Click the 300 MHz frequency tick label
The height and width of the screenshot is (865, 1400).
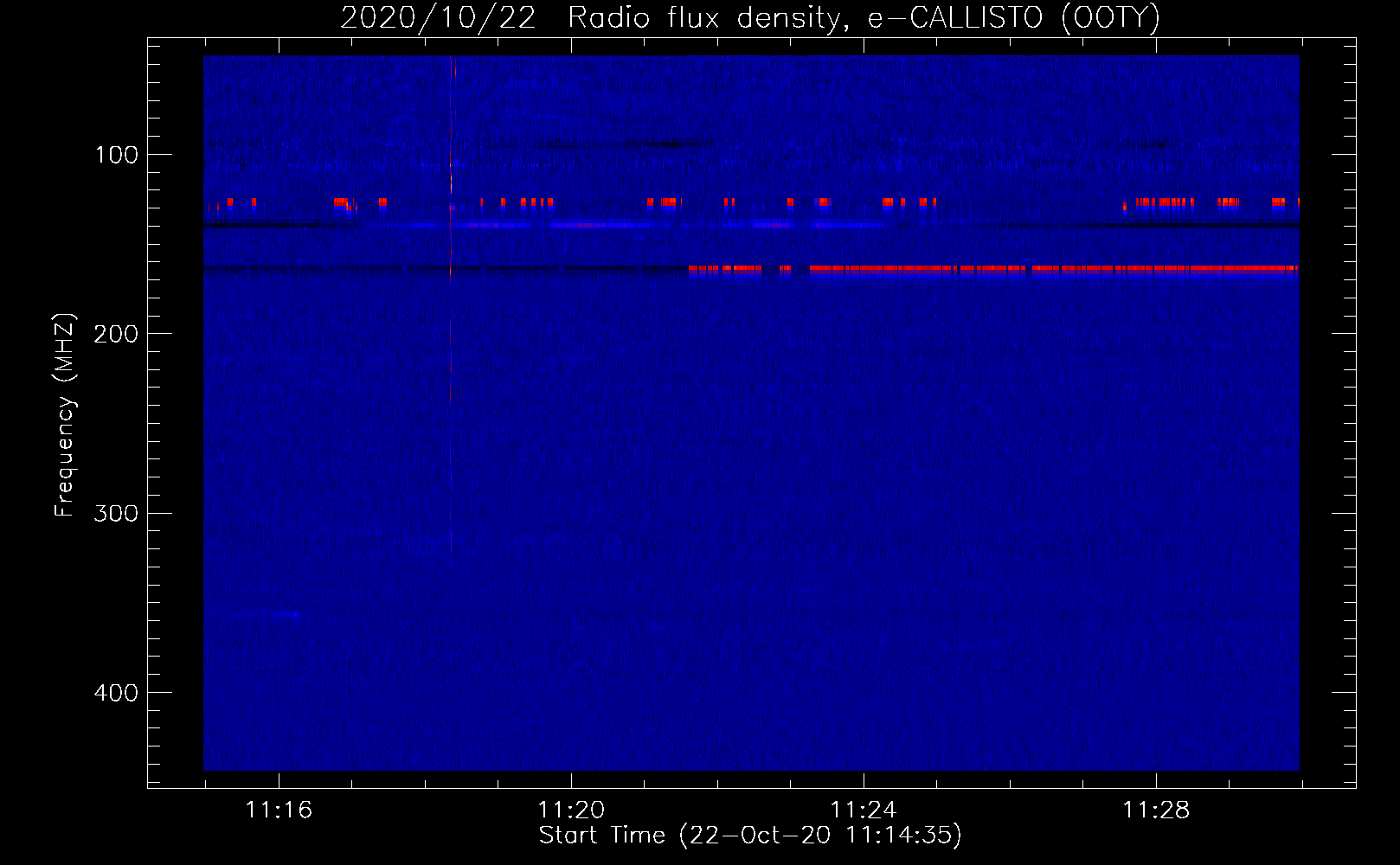tap(116, 513)
